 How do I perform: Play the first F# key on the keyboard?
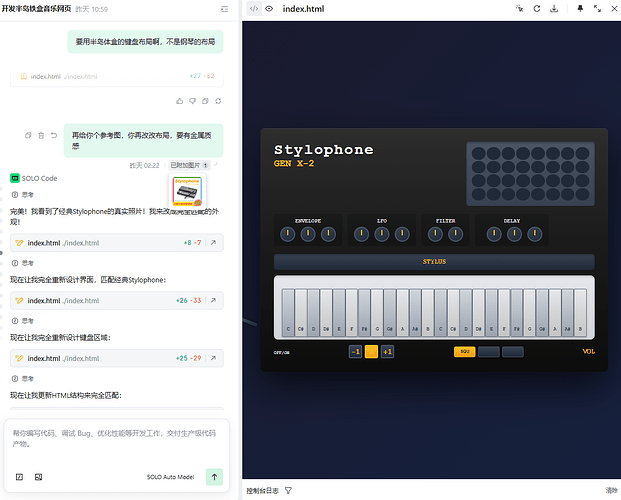click(364, 313)
